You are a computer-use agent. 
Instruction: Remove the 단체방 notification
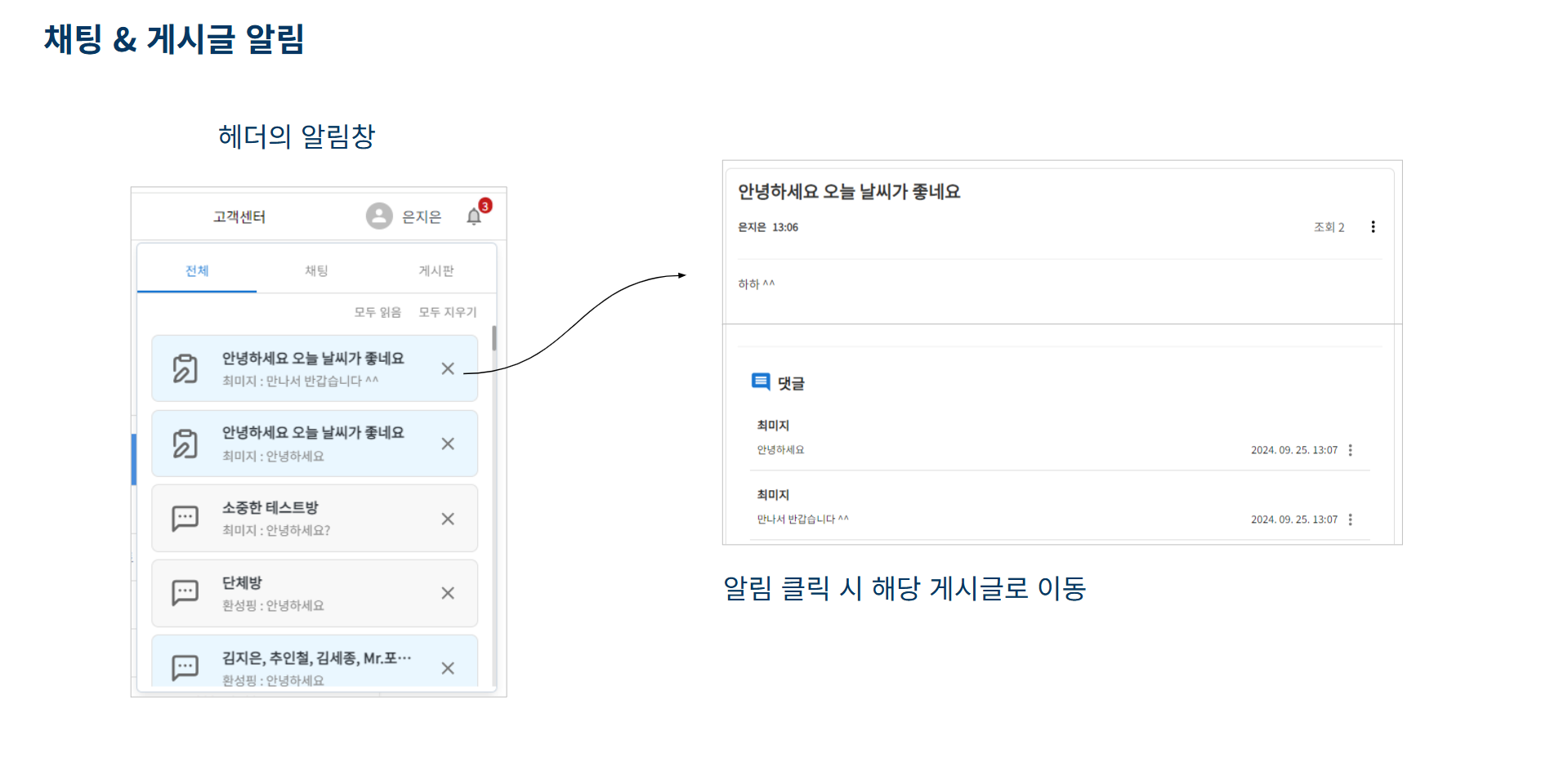pos(448,593)
